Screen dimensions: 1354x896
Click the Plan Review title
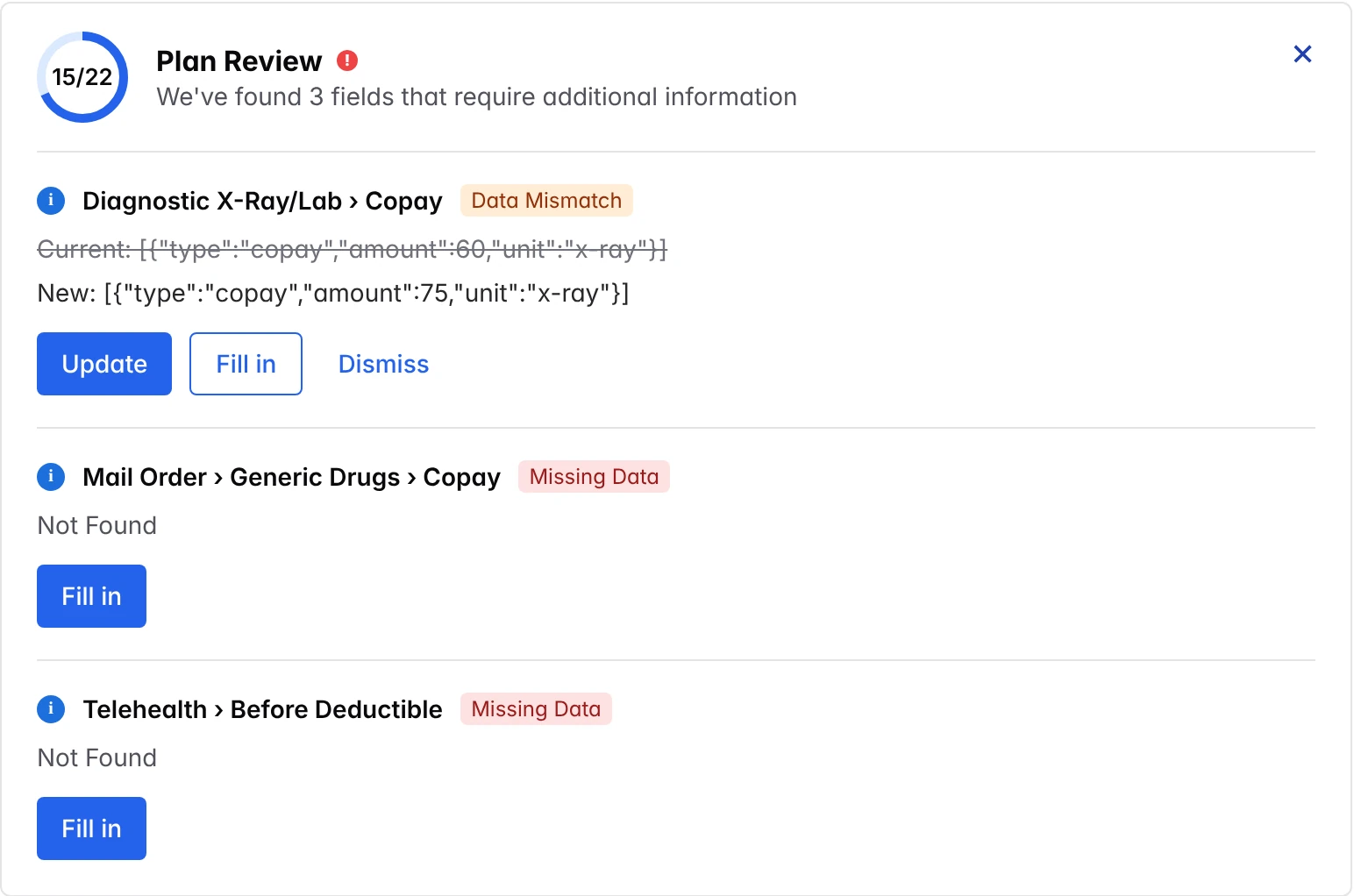(x=239, y=61)
